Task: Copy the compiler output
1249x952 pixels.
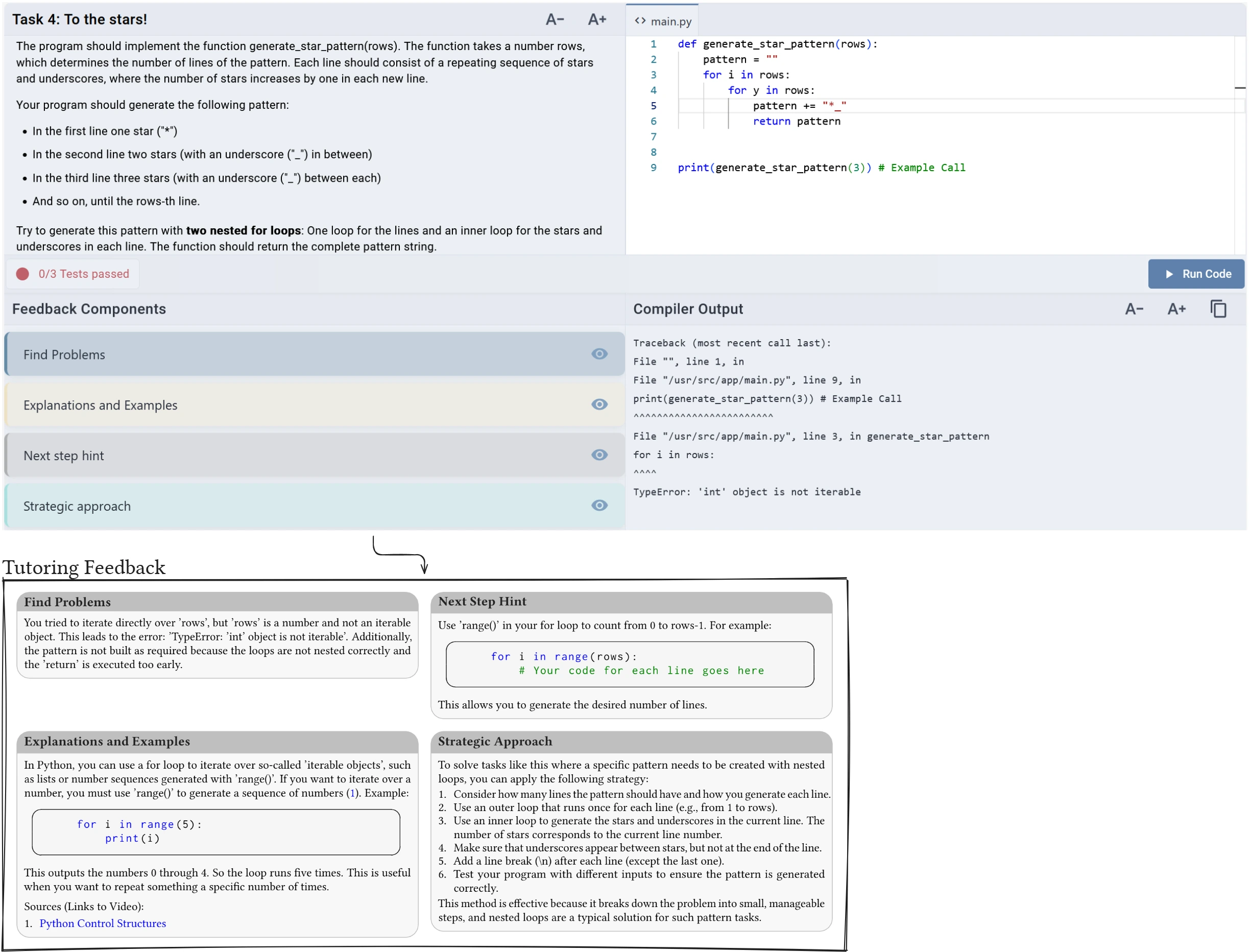Action: coord(1218,309)
